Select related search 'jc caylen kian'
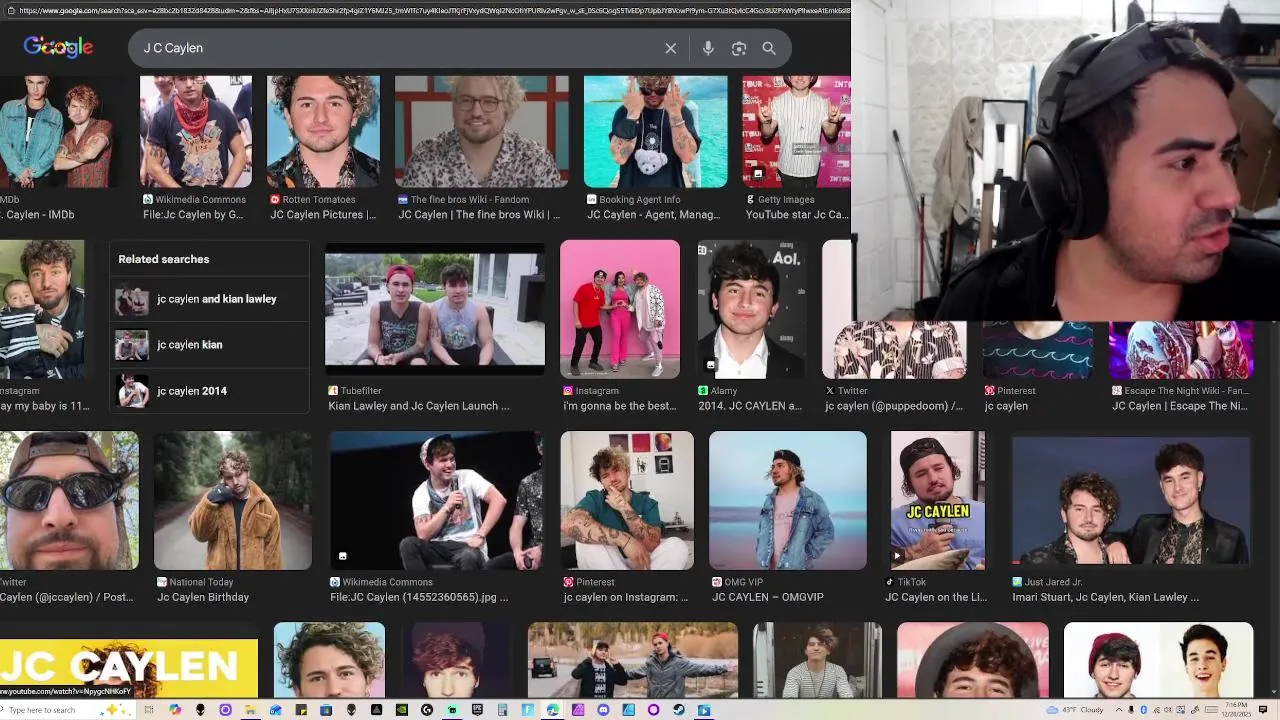The height and width of the screenshot is (720, 1280). coord(209,345)
